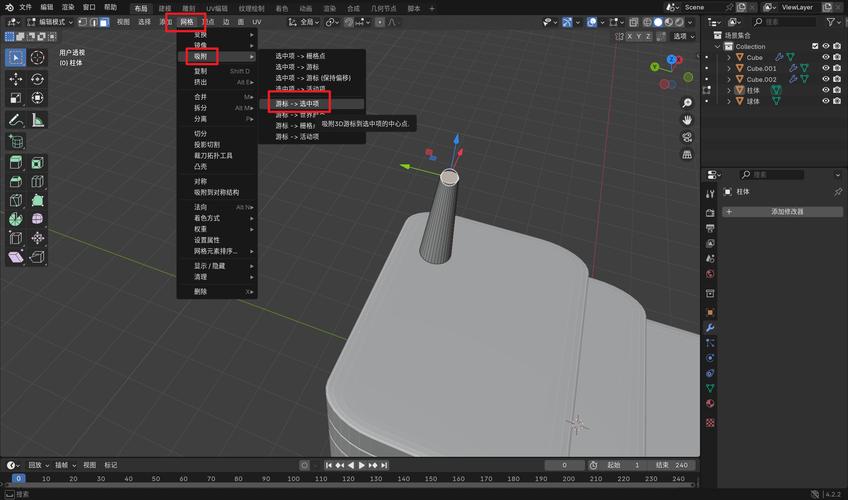The height and width of the screenshot is (500, 848).
Task: Select the Annotate pencil tool
Action: (x=16, y=119)
